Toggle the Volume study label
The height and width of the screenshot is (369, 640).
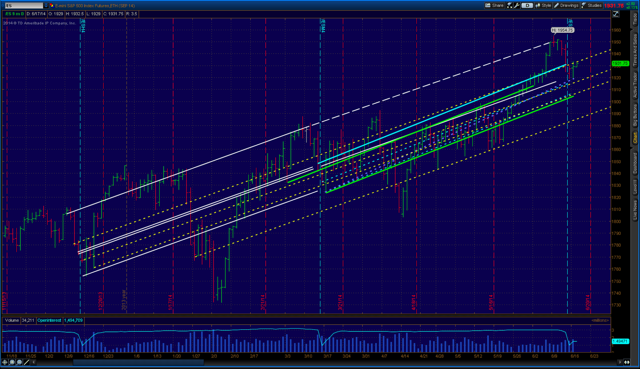[x=11, y=320]
